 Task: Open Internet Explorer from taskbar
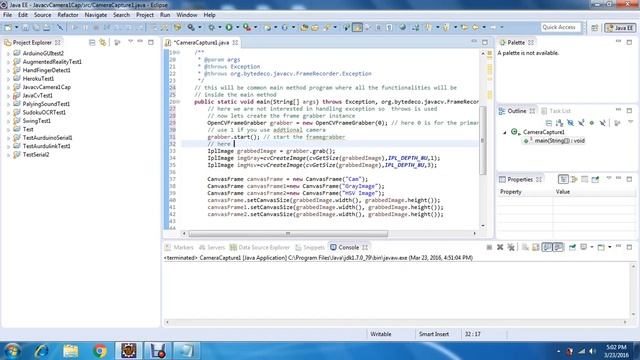(x=41, y=351)
